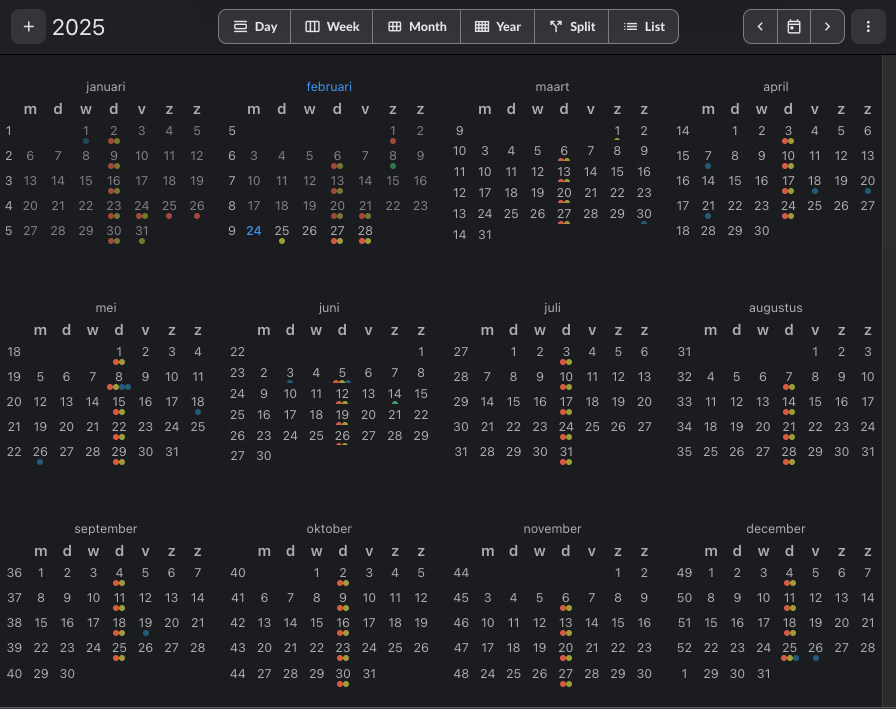Select the Year view tab
The width and height of the screenshot is (896, 709).
tap(498, 27)
